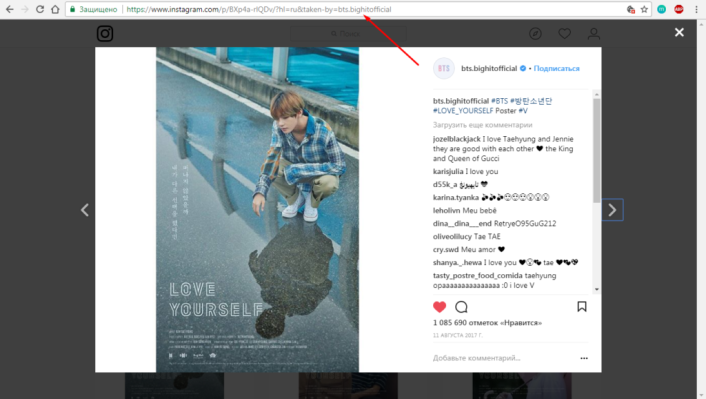Open leholivn commenter profile
Screen dimensions: 706x399
pos(447,211)
